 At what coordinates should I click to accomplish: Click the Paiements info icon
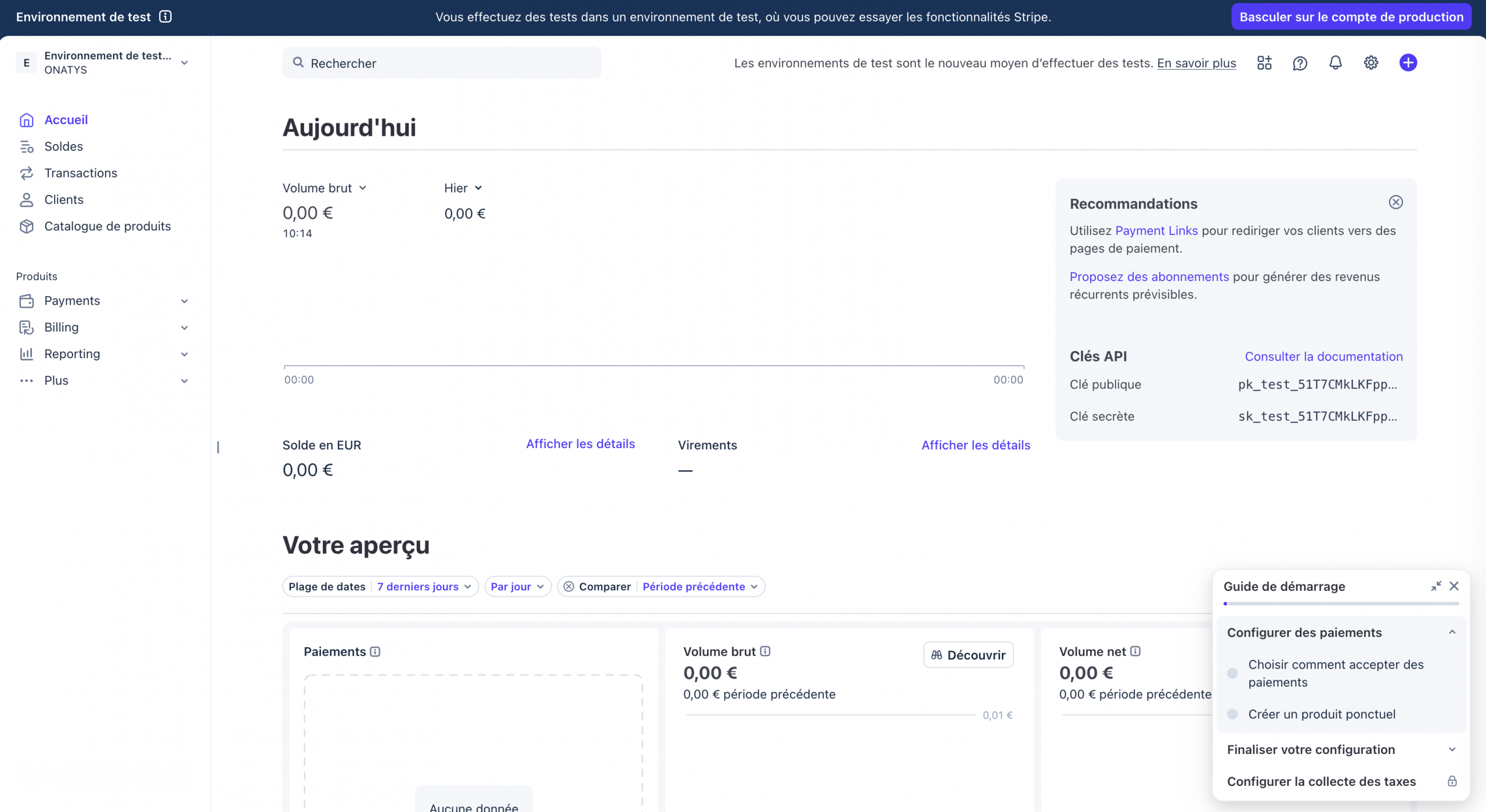(375, 652)
